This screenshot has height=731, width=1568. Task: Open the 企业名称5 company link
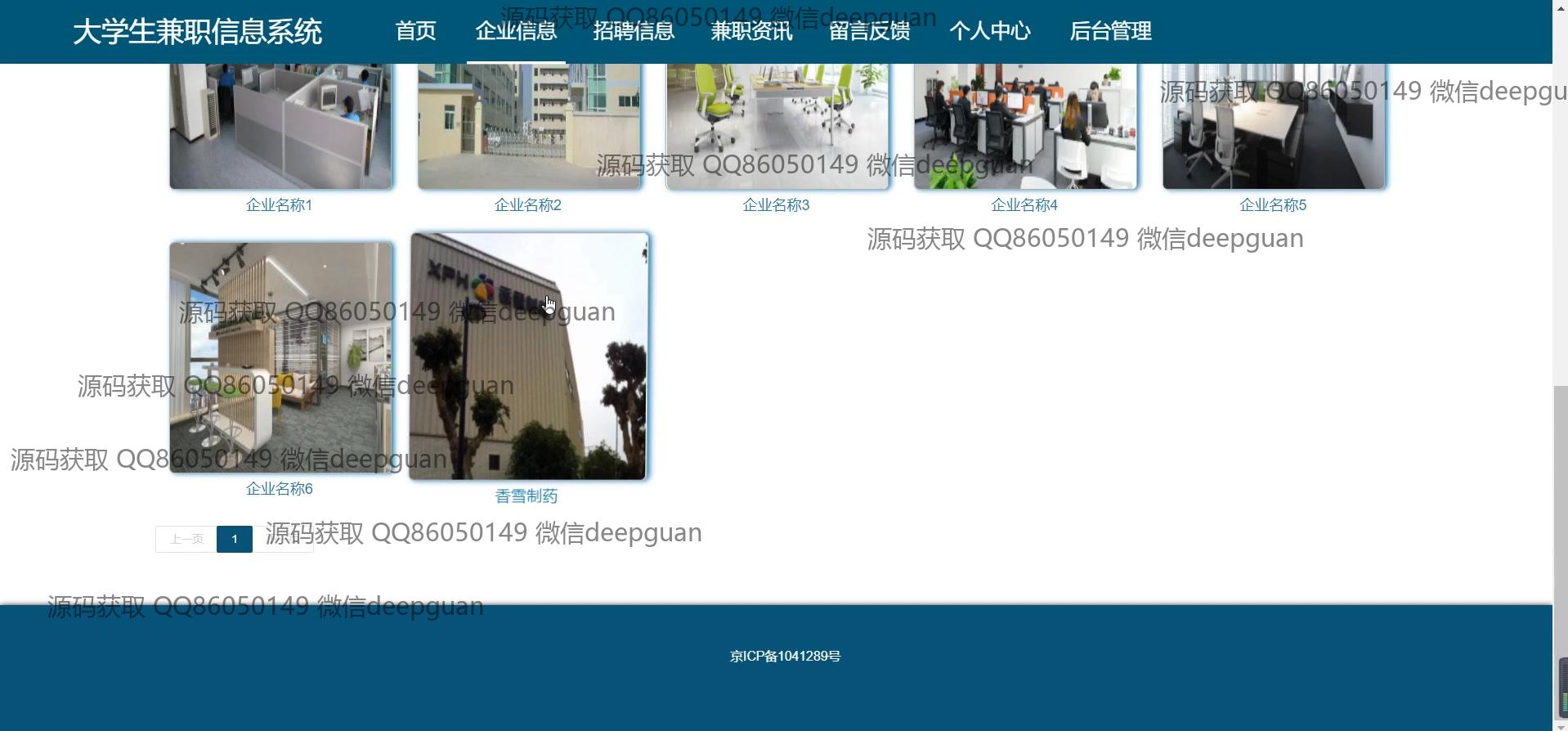(x=1273, y=205)
